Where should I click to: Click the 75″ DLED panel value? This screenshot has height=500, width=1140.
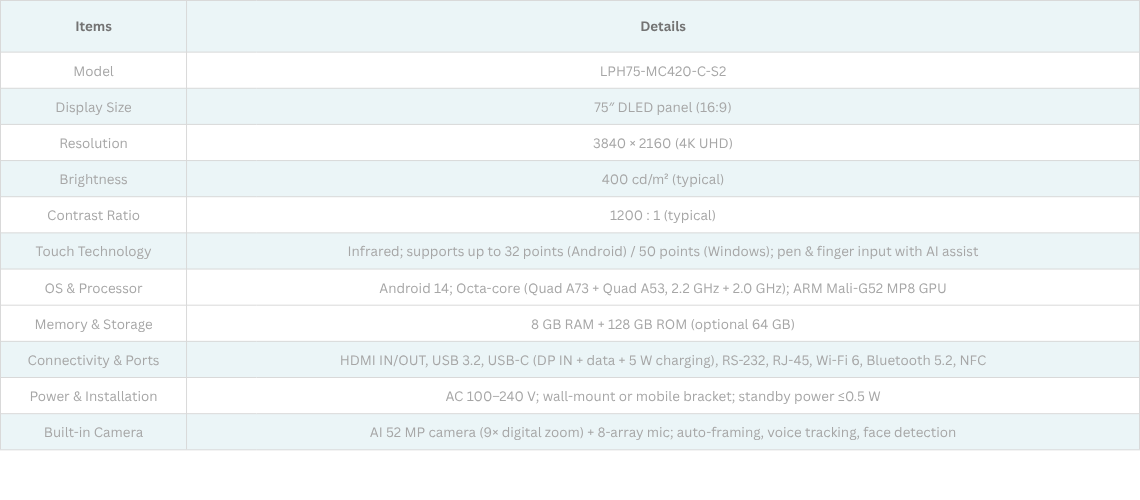click(662, 107)
